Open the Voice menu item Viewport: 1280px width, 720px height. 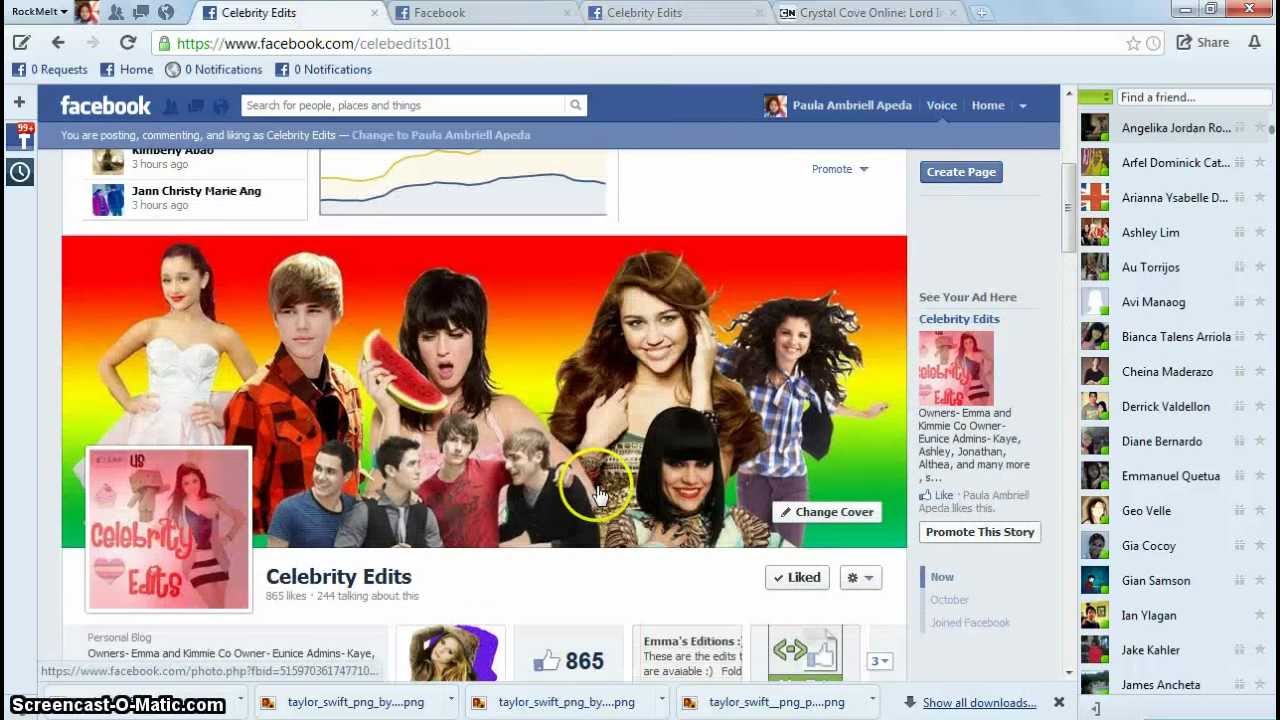pos(941,105)
